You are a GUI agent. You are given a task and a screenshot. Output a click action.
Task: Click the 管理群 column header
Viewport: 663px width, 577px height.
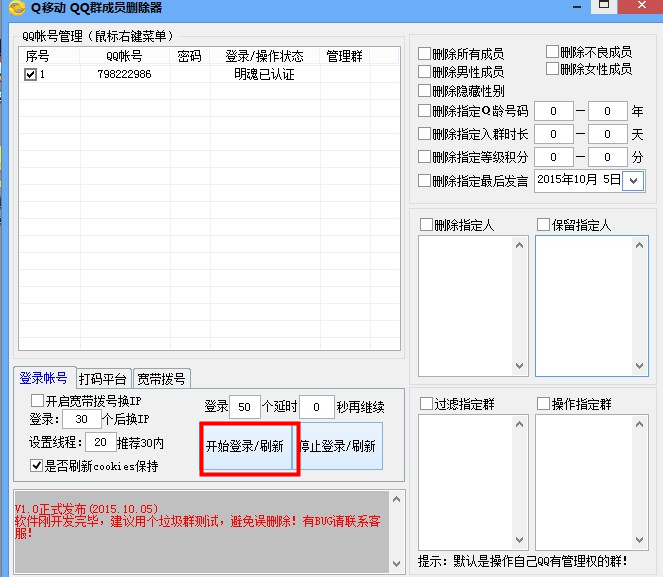pos(345,56)
